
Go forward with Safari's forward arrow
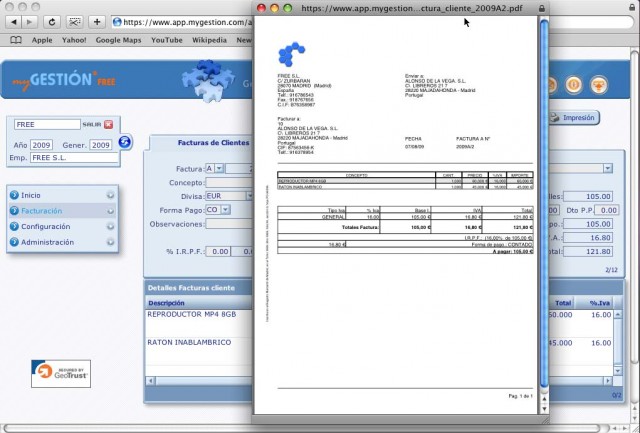point(29,22)
